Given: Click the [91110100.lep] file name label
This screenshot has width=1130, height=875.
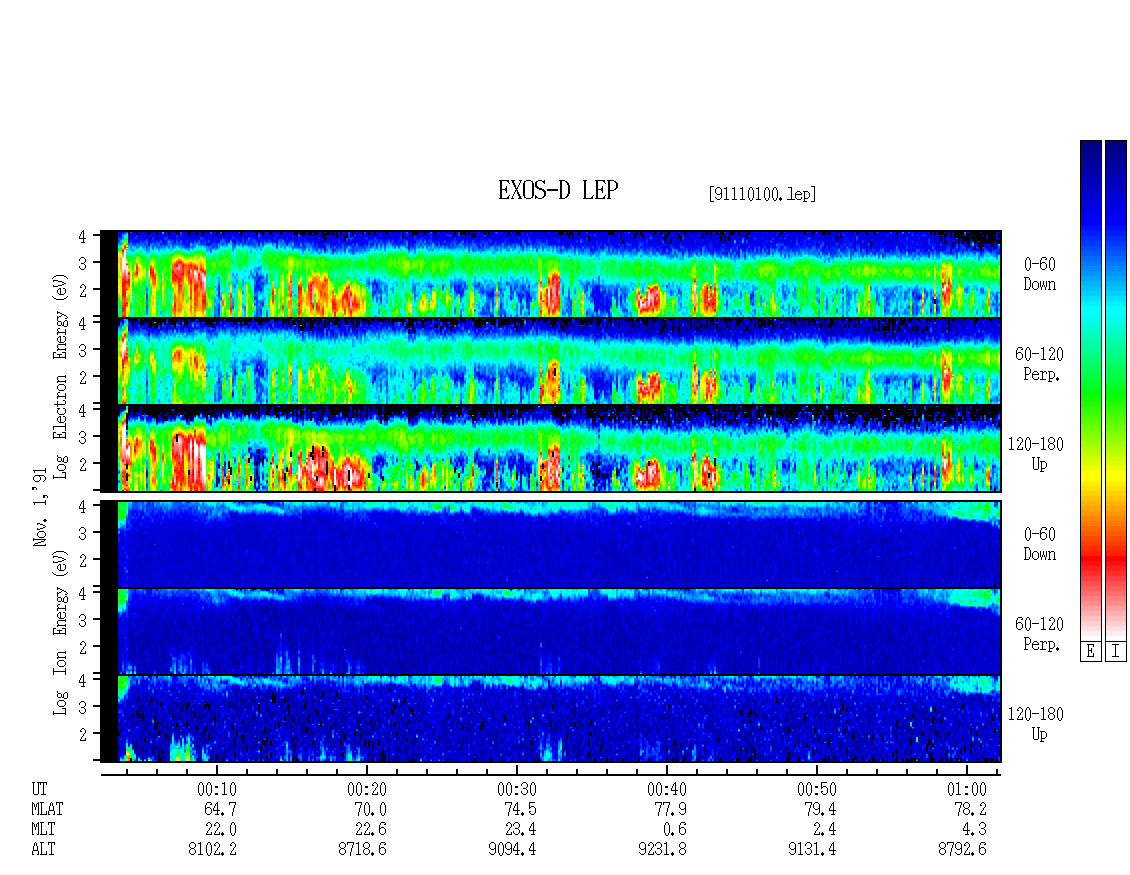Looking at the screenshot, I should point(762,194).
